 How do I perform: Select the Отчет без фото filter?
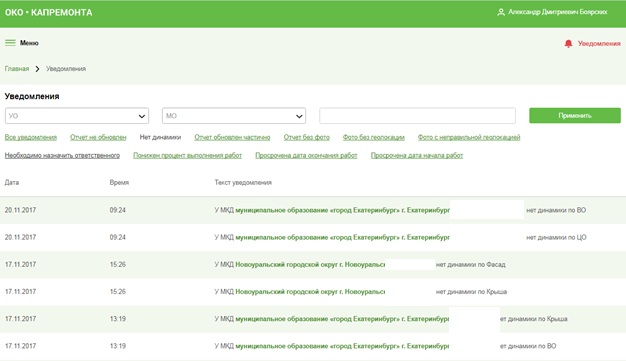point(307,137)
